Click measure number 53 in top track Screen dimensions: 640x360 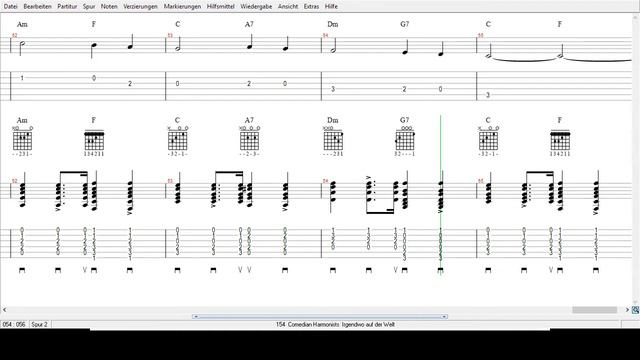tap(170, 36)
